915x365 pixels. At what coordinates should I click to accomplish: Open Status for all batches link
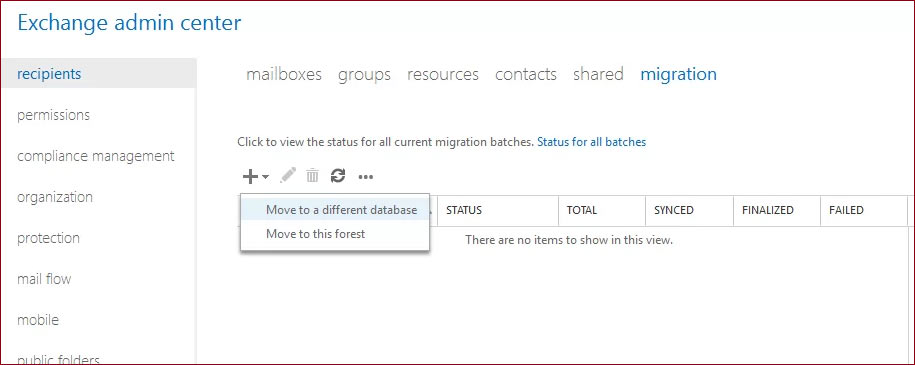592,142
